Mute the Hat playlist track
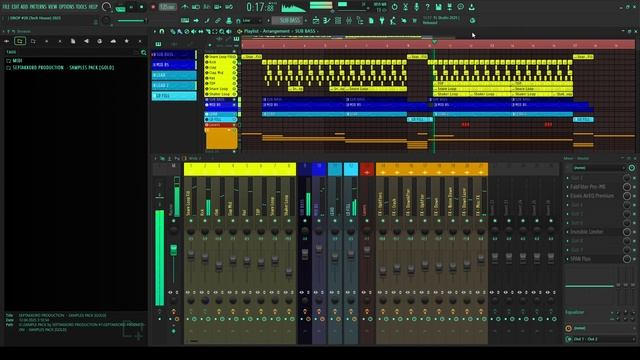Viewport: 640px width, 360px height. 234,78
